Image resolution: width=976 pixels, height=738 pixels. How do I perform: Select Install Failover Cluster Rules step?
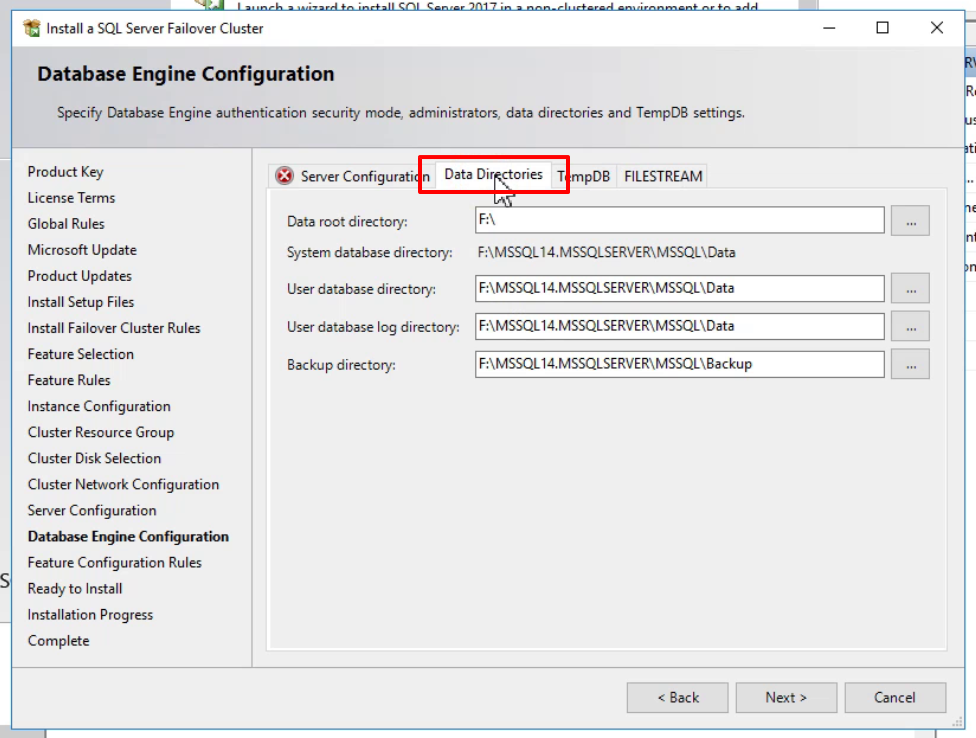click(114, 328)
